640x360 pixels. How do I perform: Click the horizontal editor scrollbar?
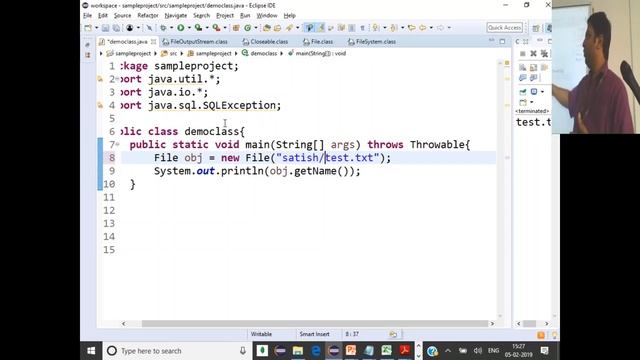[x=315, y=324]
